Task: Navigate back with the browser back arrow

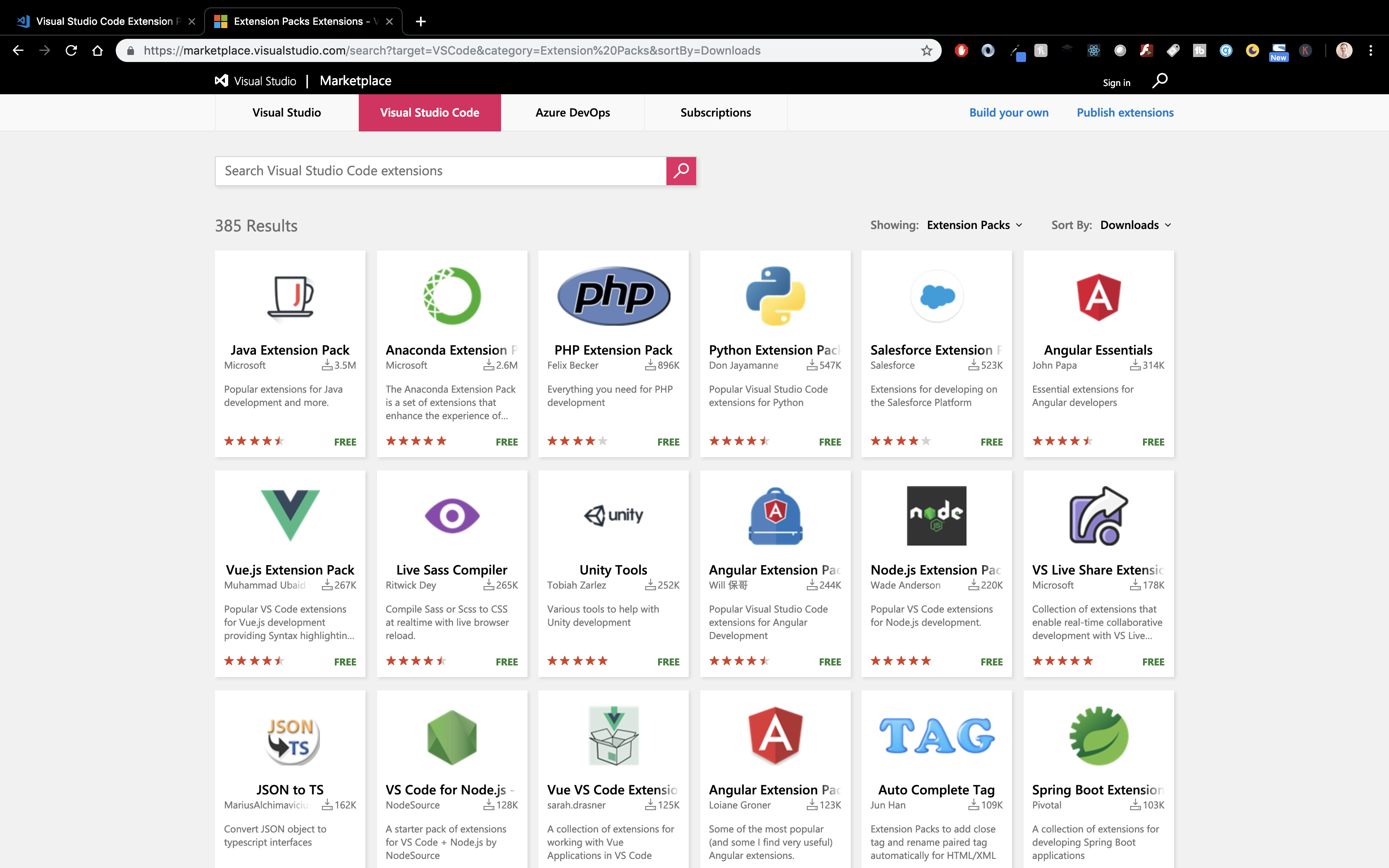Action: 18,50
